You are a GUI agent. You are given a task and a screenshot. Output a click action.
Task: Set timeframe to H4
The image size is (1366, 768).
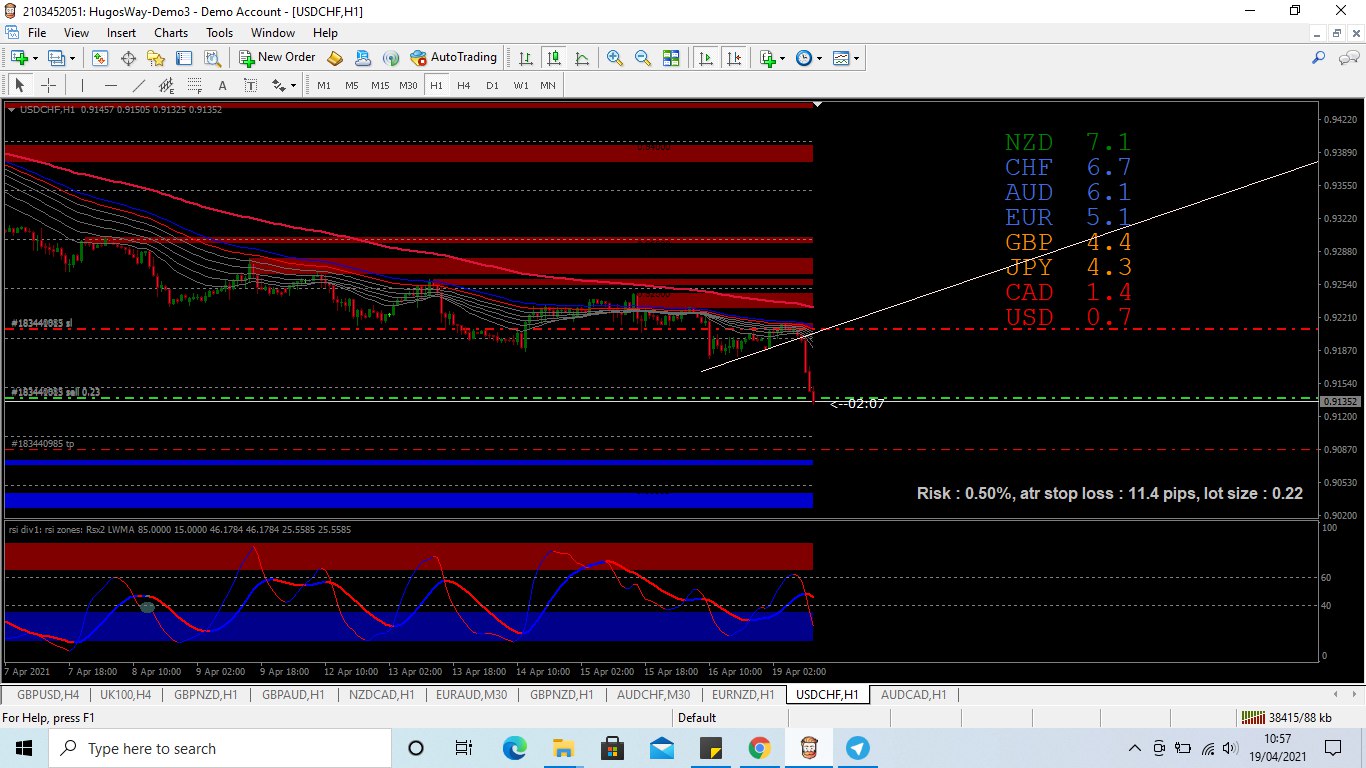[464, 85]
